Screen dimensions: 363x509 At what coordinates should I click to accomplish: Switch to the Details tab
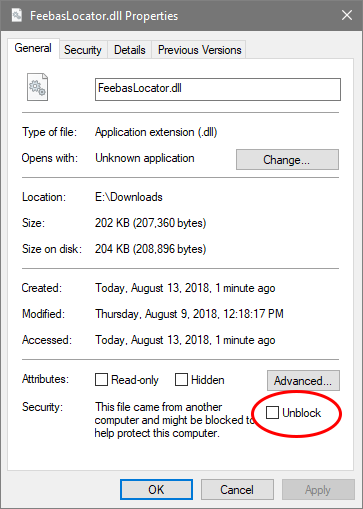click(x=130, y=50)
